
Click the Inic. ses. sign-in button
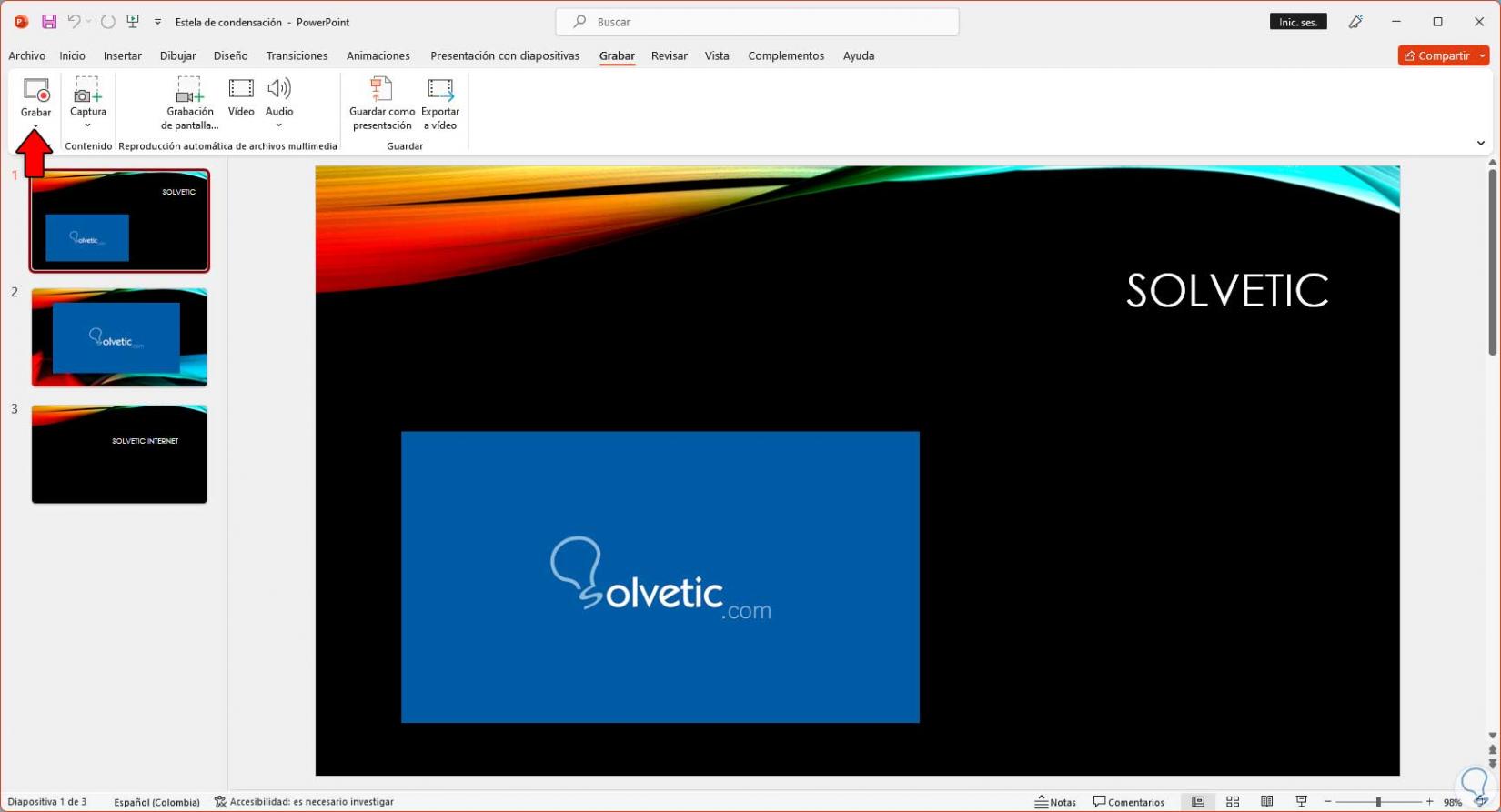click(1298, 22)
